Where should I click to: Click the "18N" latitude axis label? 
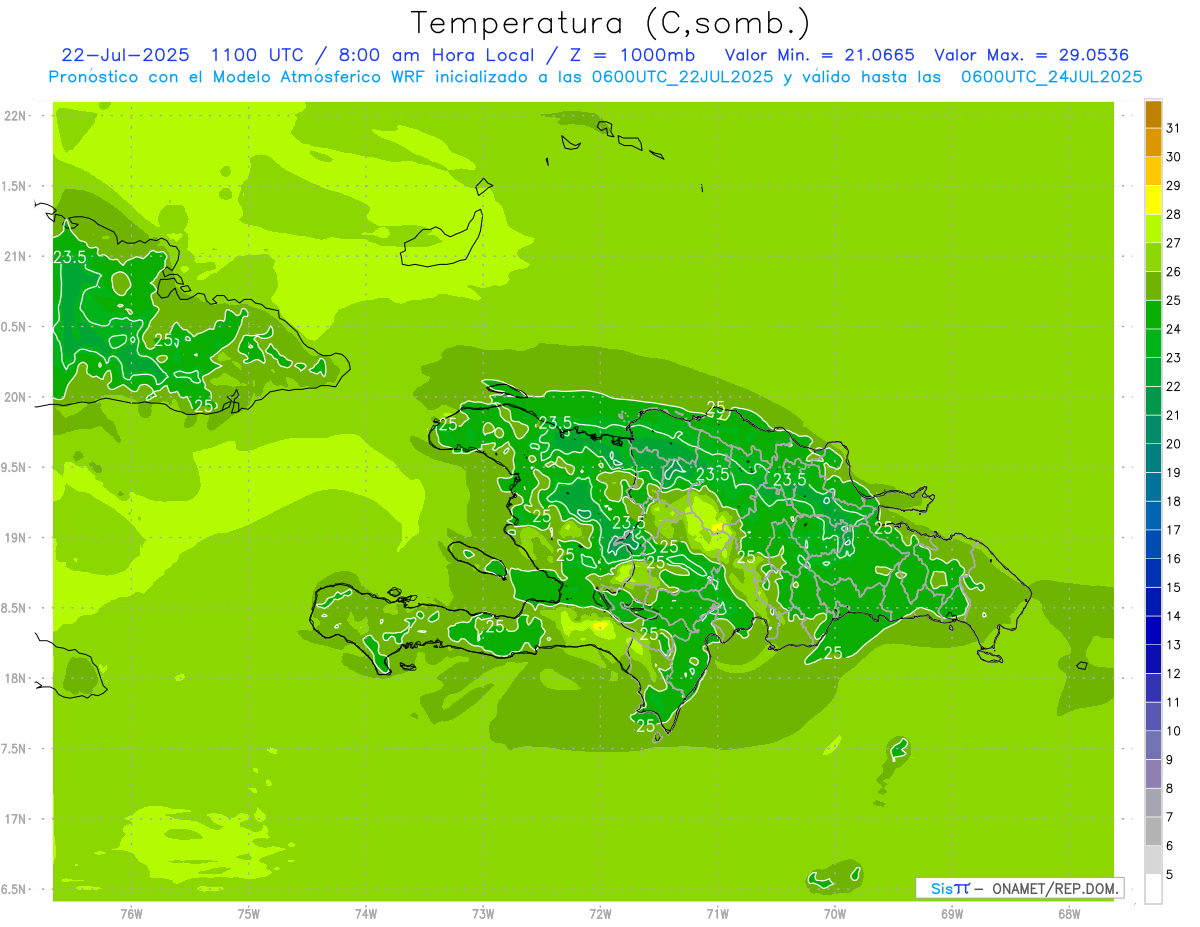[x=16, y=679]
